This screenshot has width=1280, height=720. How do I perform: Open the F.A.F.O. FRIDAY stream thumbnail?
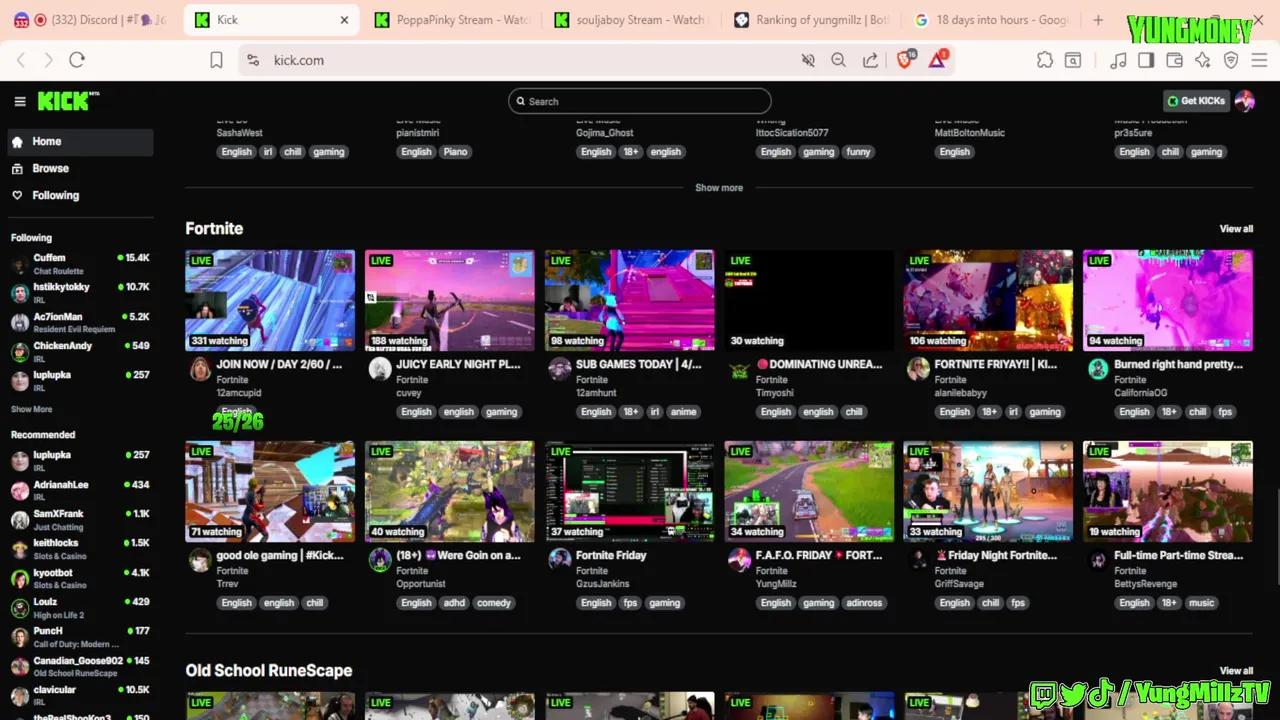(809, 491)
